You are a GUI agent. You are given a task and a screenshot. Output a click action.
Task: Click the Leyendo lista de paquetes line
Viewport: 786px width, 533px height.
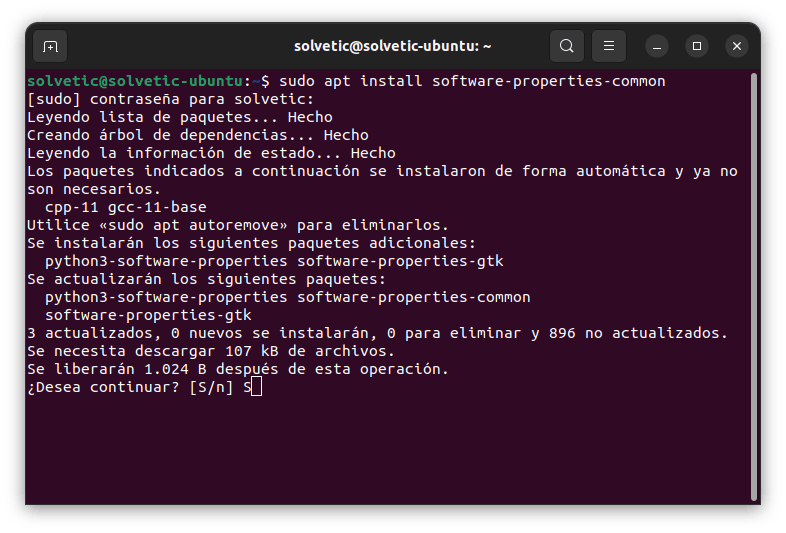click(x=179, y=117)
